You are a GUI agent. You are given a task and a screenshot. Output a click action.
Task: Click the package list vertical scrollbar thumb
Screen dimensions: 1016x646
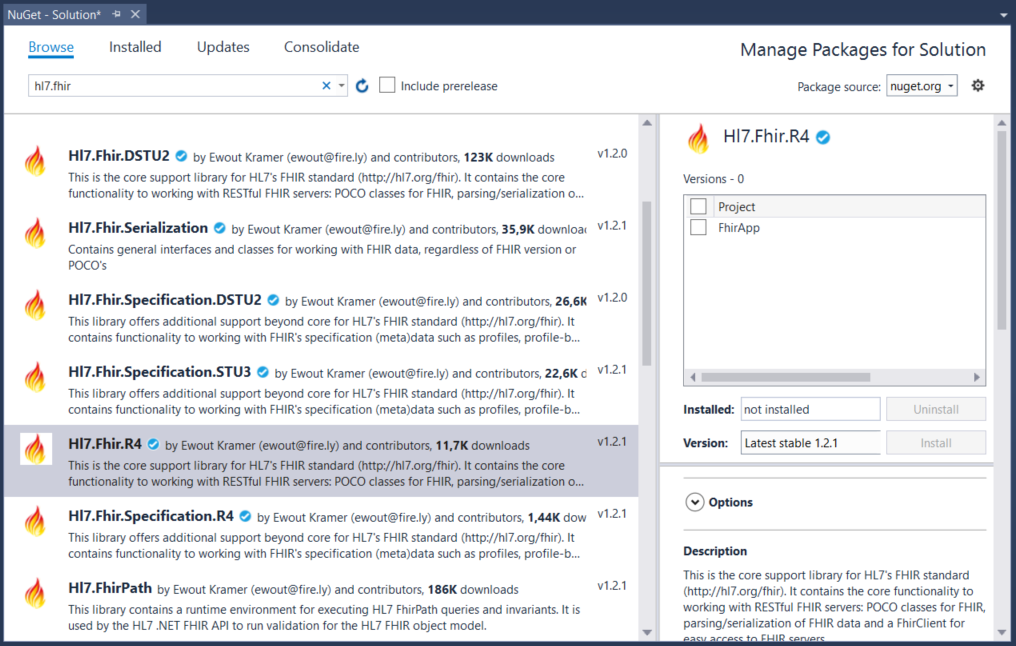point(647,284)
